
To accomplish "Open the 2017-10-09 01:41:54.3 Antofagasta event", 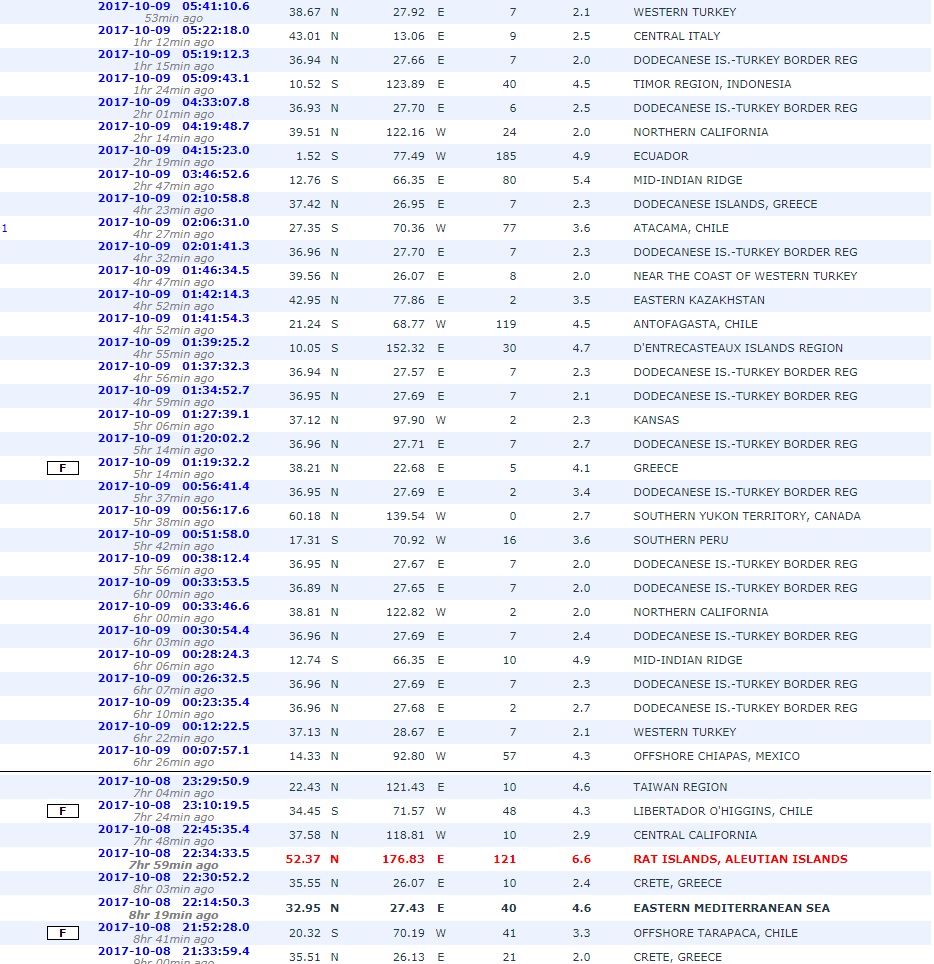I will 174,318.
